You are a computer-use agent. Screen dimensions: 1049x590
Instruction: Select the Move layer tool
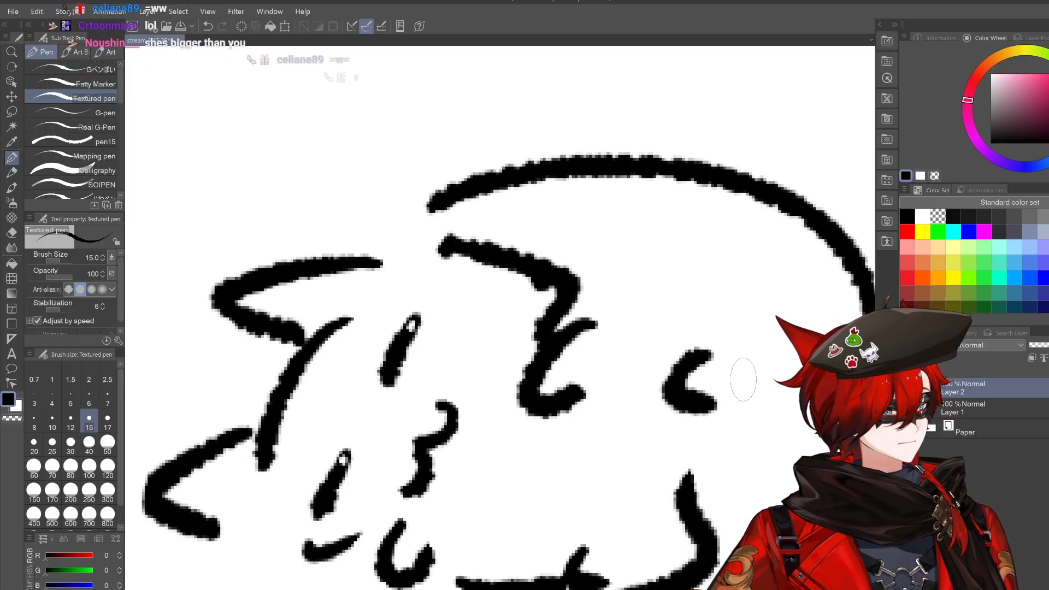click(11, 96)
